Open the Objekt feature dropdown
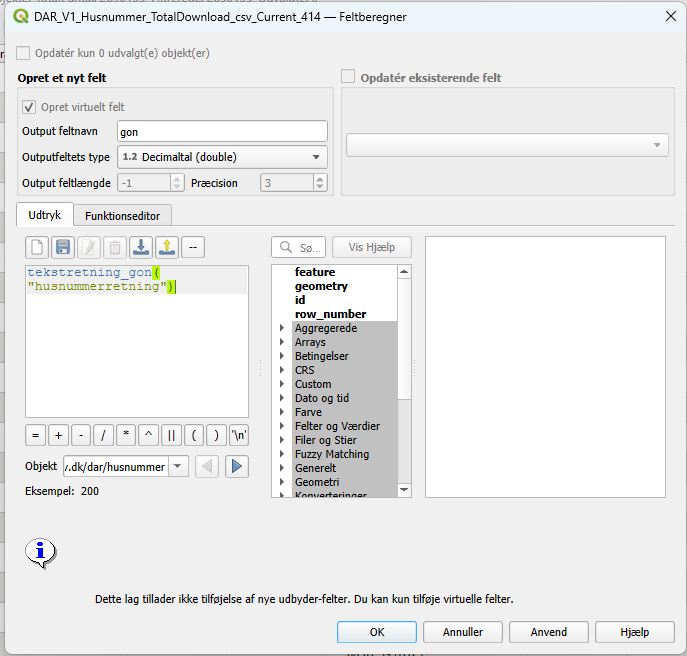The width and height of the screenshot is (687, 656). click(x=178, y=466)
